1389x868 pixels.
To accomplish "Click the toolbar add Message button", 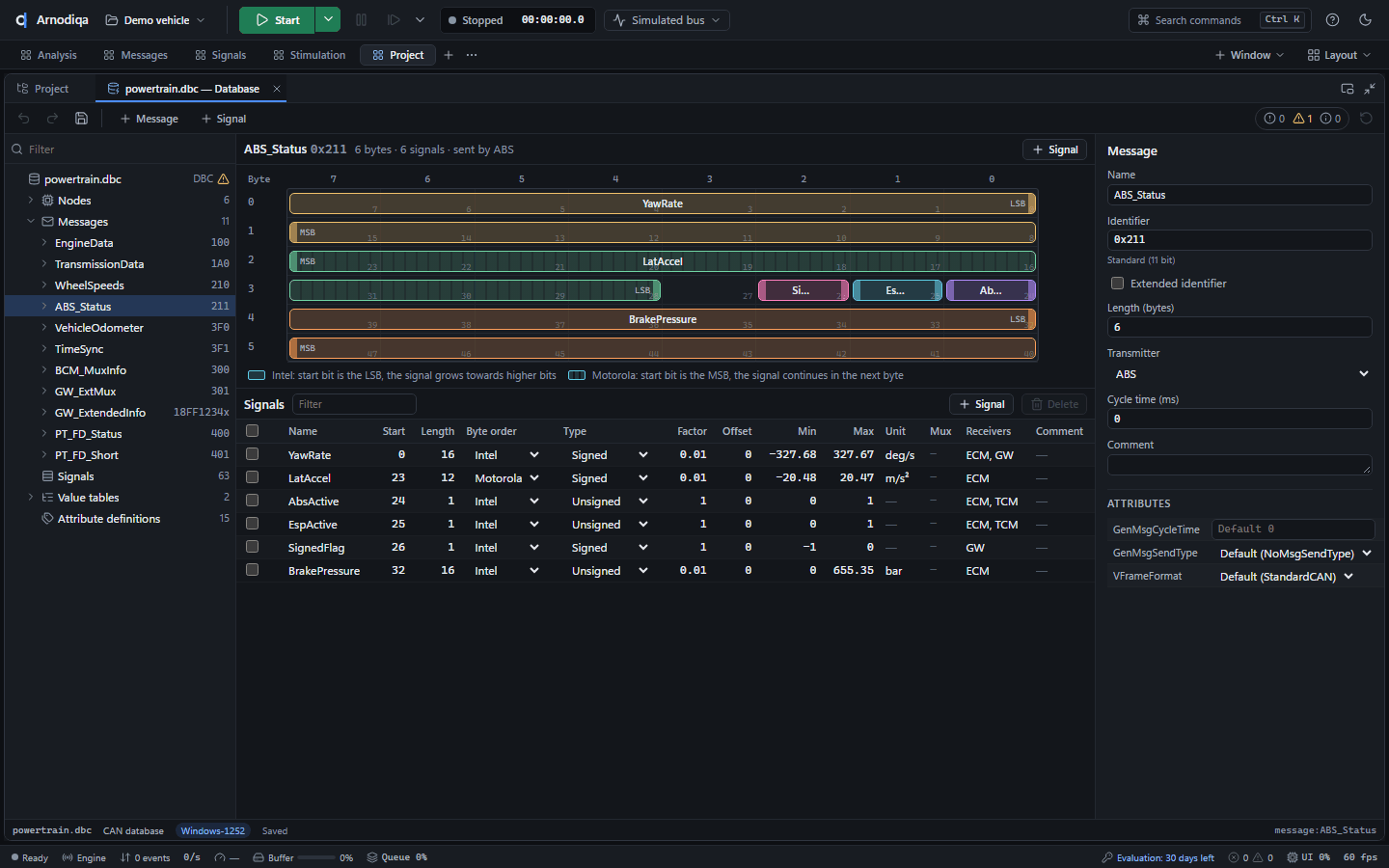I will 149,119.
